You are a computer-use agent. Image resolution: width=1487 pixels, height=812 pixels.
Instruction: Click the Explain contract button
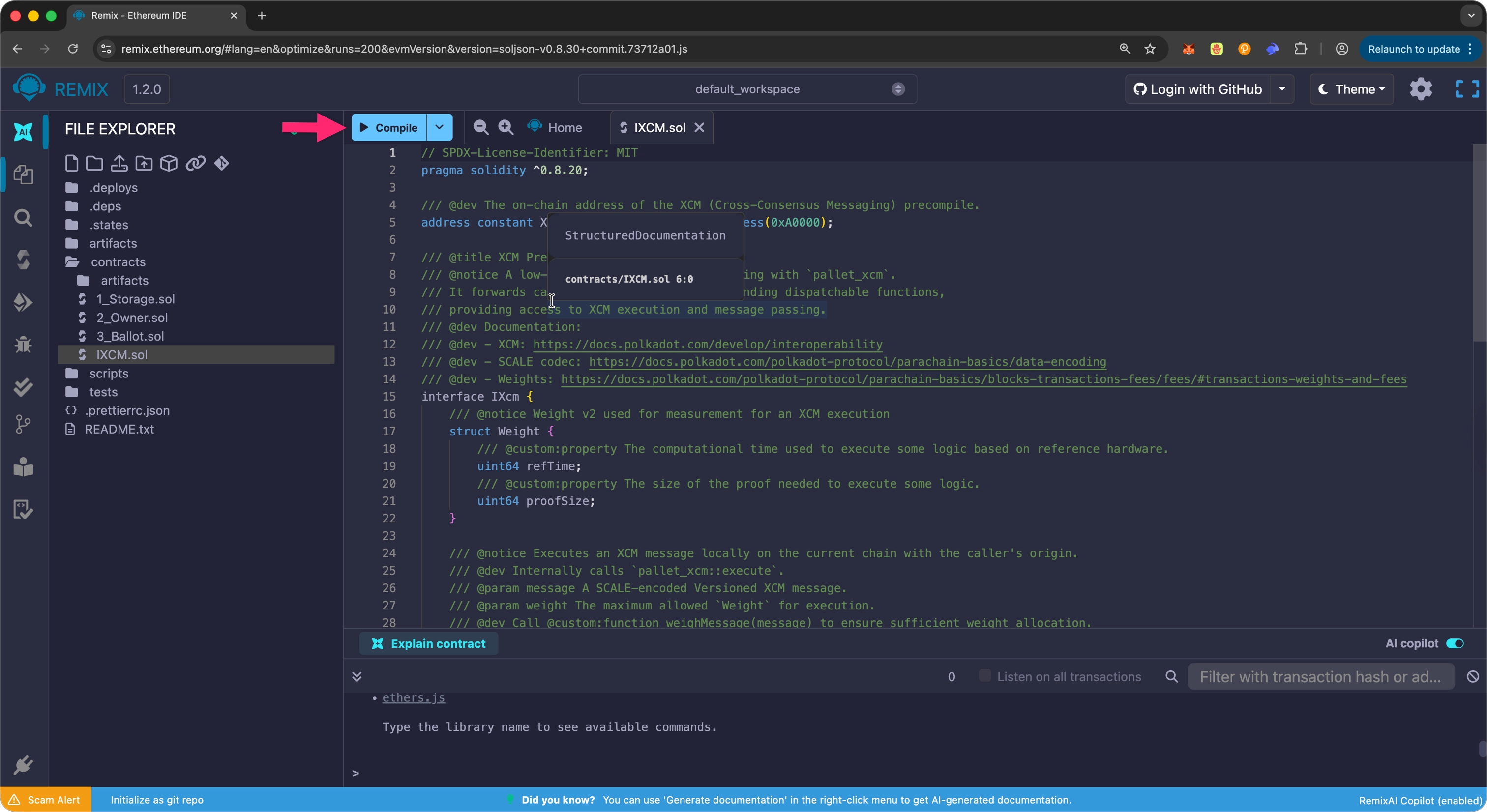tap(429, 643)
